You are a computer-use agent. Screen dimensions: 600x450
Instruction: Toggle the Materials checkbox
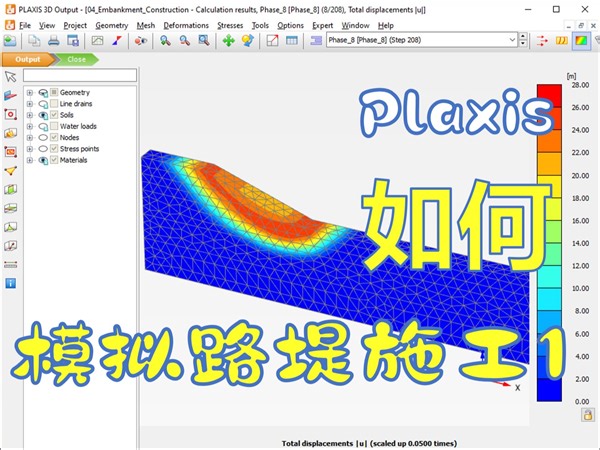coord(54,160)
